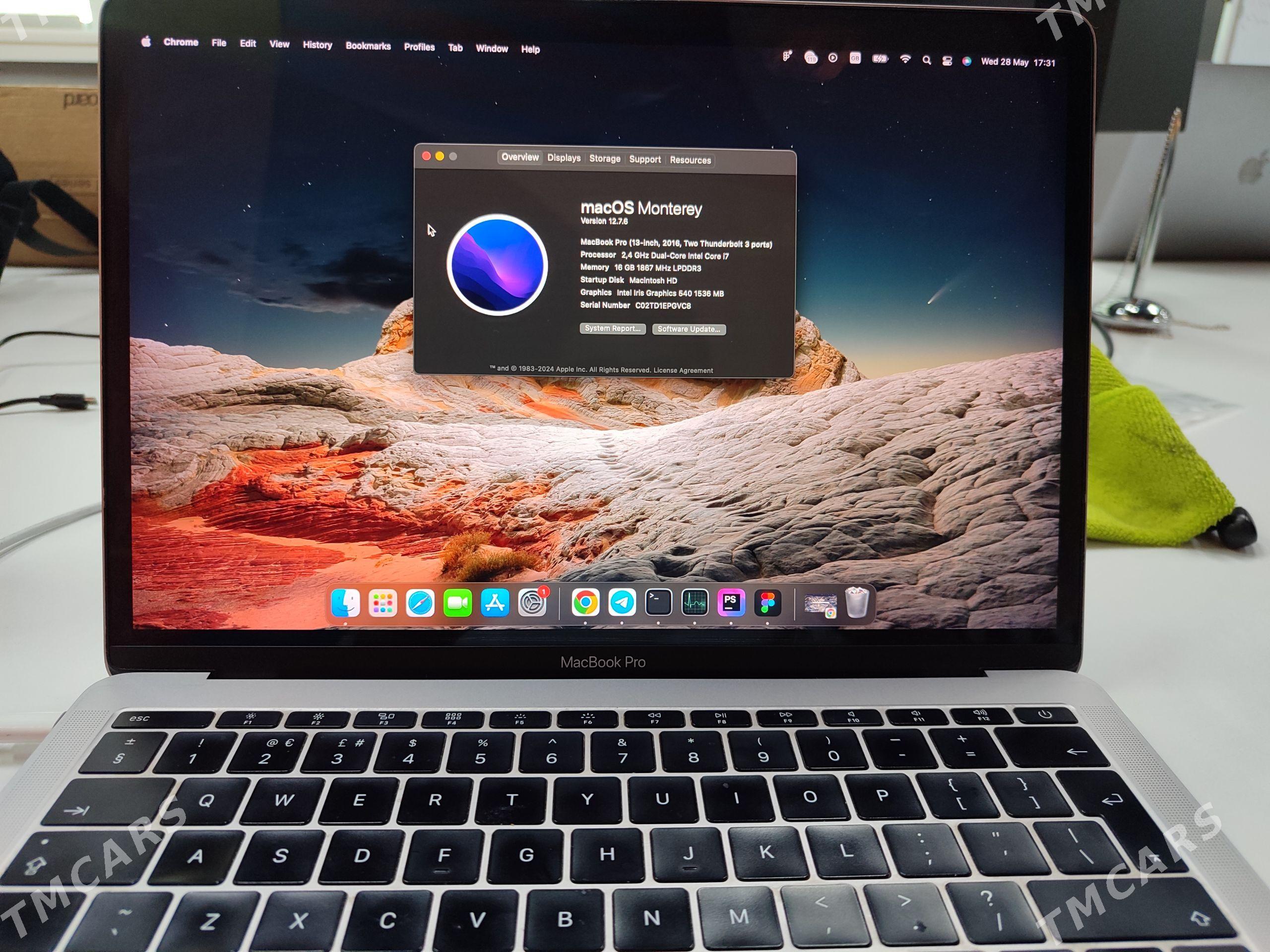Click the date and time clock

coord(1017,62)
